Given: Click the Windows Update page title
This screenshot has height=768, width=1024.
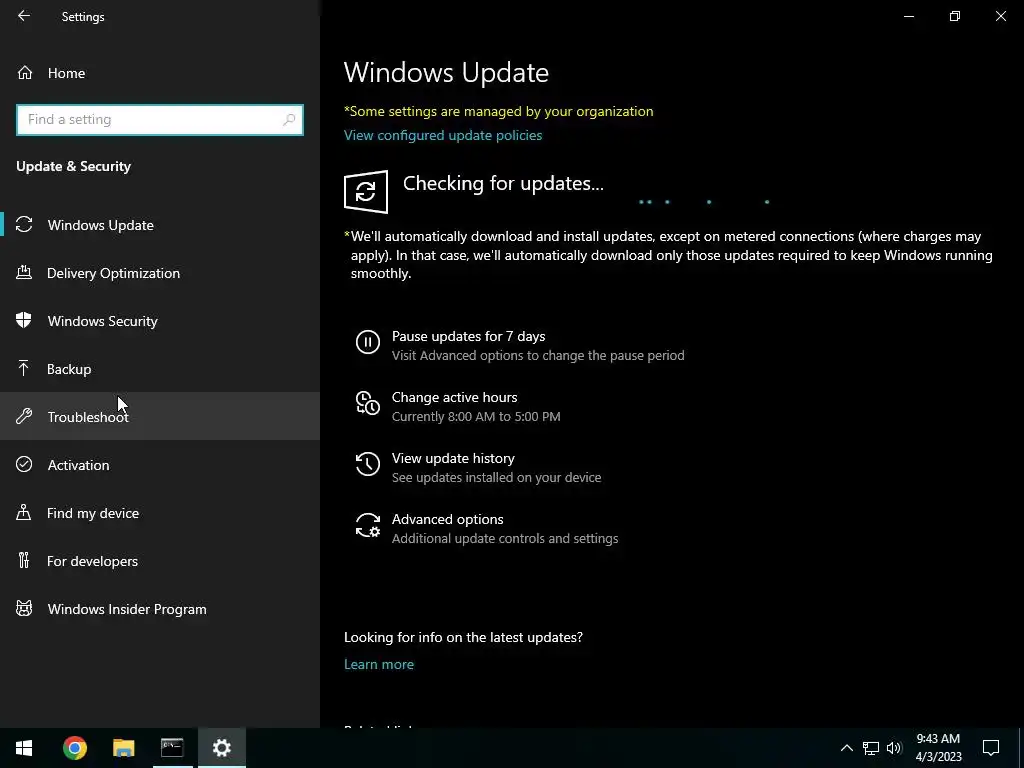Looking at the screenshot, I should point(446,72).
